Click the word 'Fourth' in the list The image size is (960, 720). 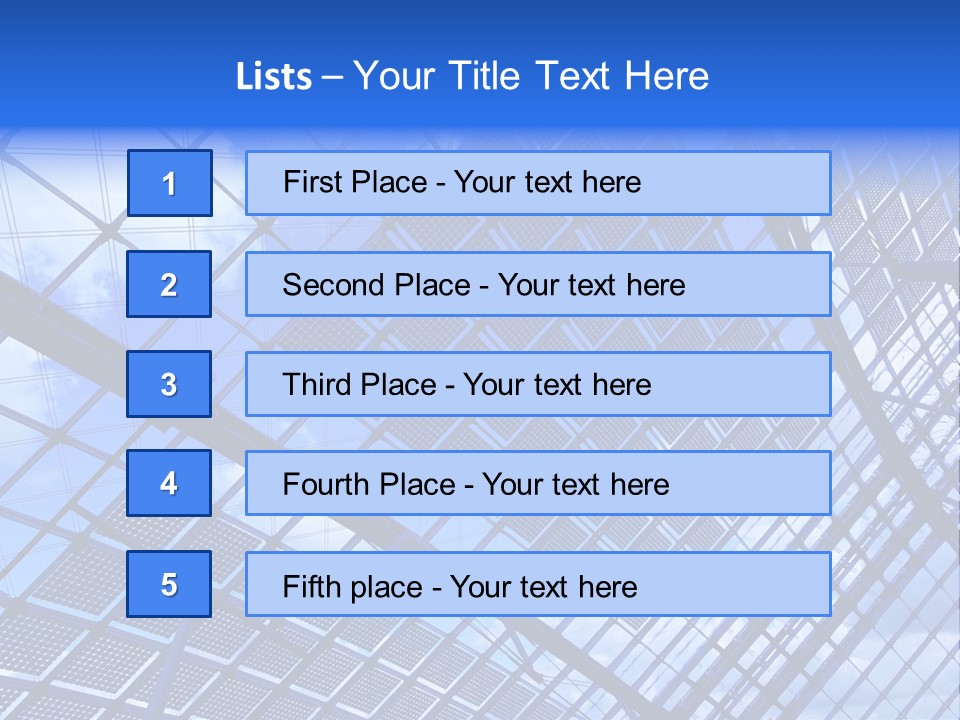(x=320, y=485)
